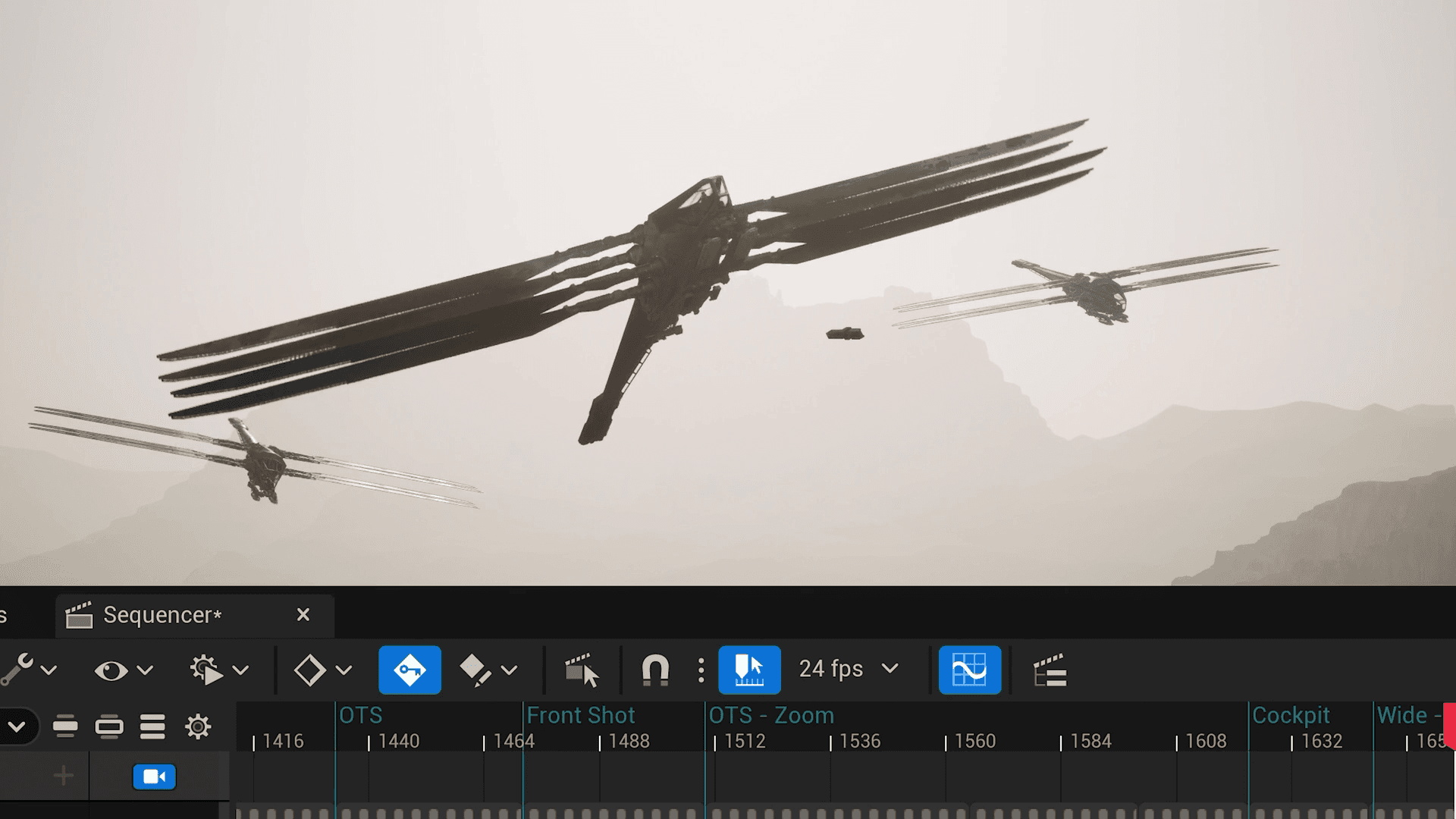This screenshot has height=819, width=1456.
Task: Toggle the playhead marker cursor button
Action: click(749, 670)
